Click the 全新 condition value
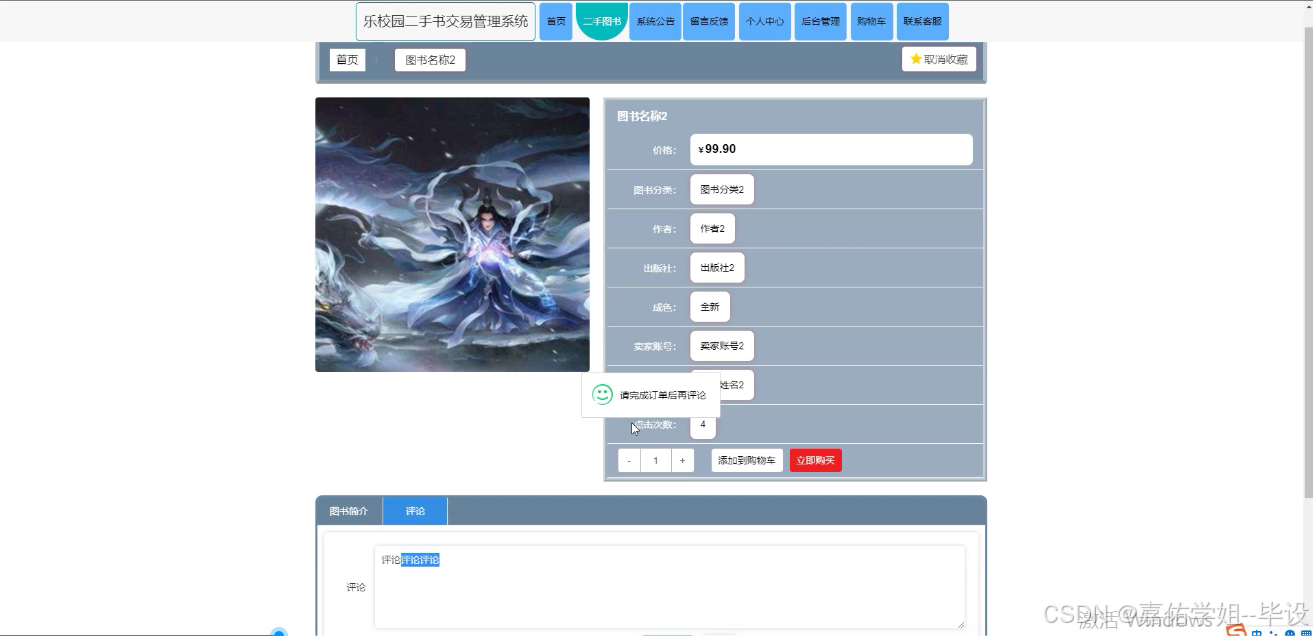Screen dimensions: 1313x636 pyautogui.click(x=710, y=307)
